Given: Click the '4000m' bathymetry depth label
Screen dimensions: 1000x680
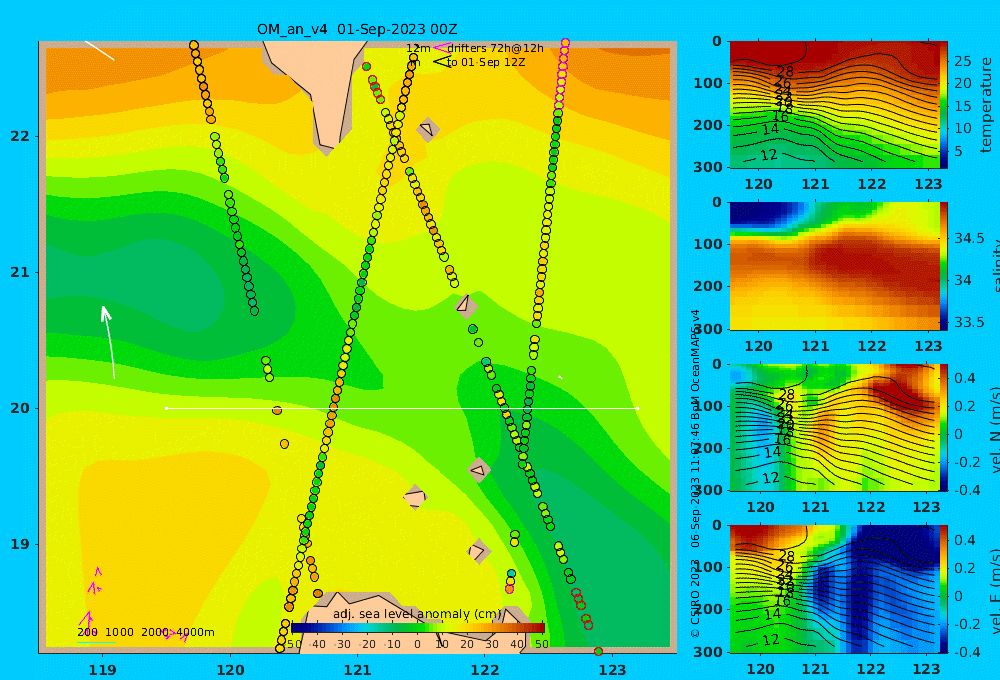Looking at the screenshot, I should [x=195, y=632].
